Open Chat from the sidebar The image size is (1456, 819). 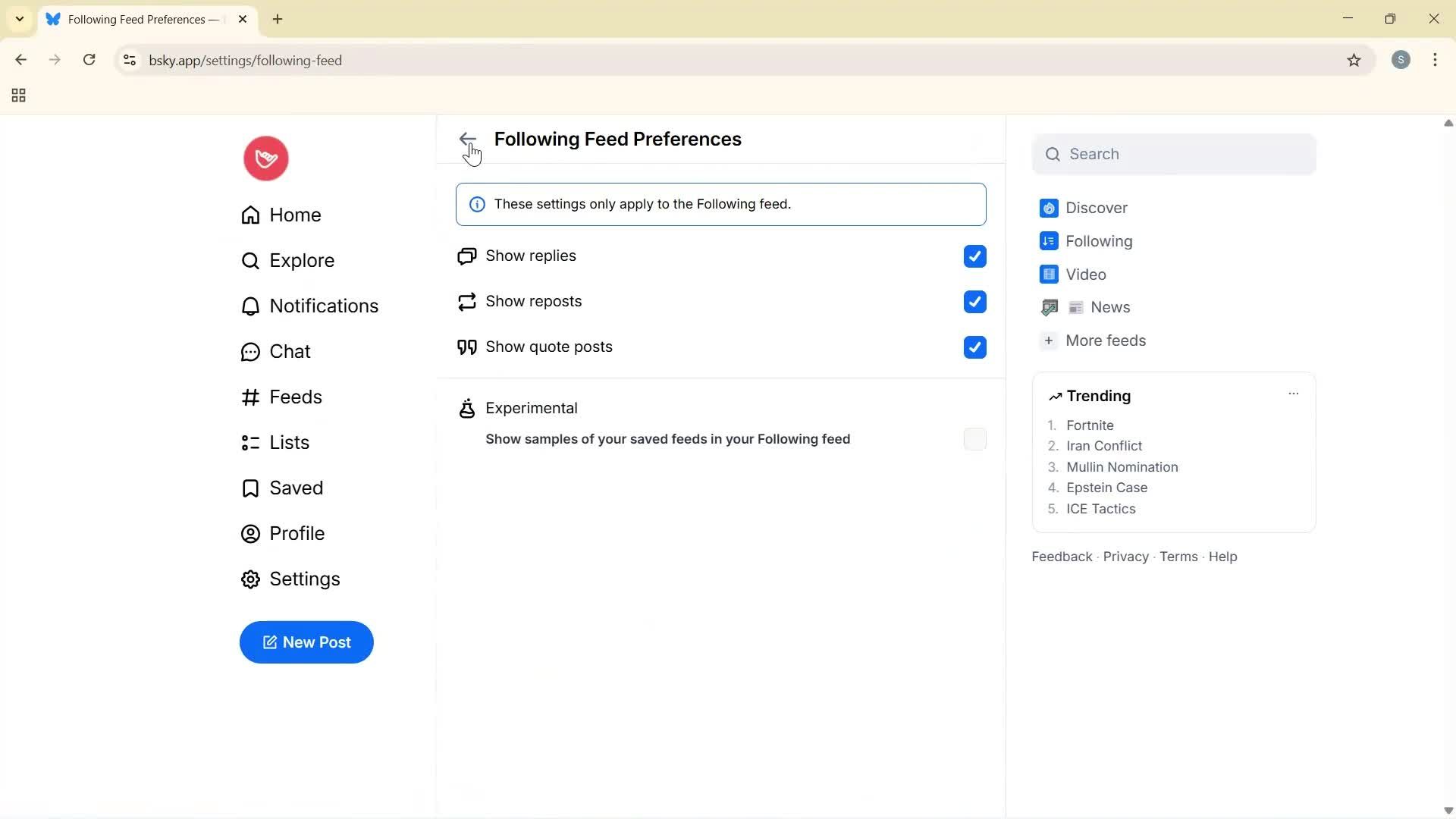tap(250, 351)
